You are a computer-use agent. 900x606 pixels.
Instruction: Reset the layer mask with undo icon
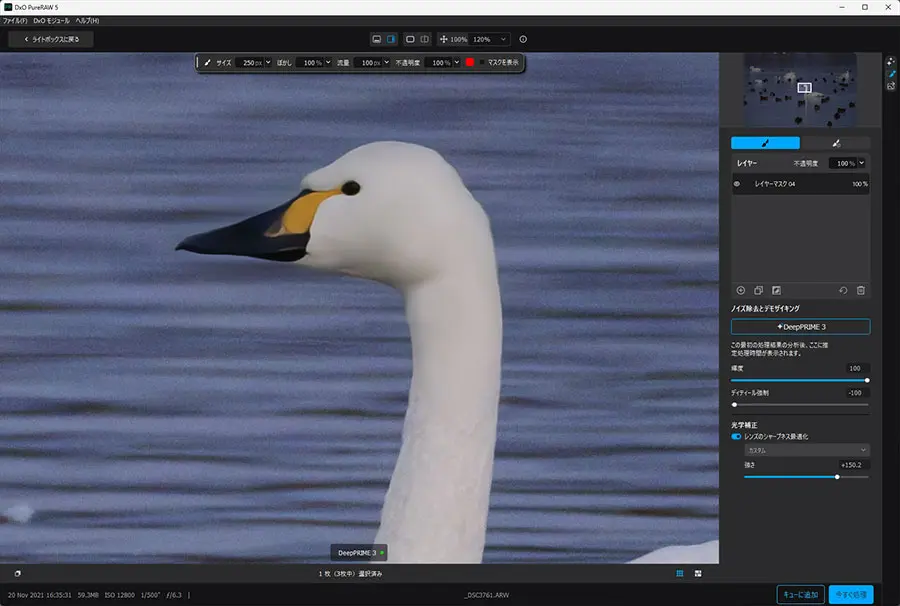[843, 290]
